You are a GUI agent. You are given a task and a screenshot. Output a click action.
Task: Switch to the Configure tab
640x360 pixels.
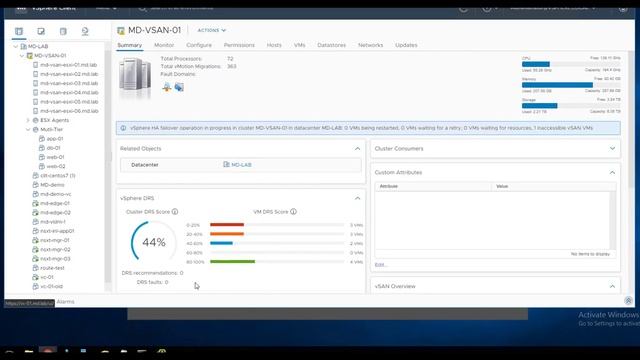199,45
